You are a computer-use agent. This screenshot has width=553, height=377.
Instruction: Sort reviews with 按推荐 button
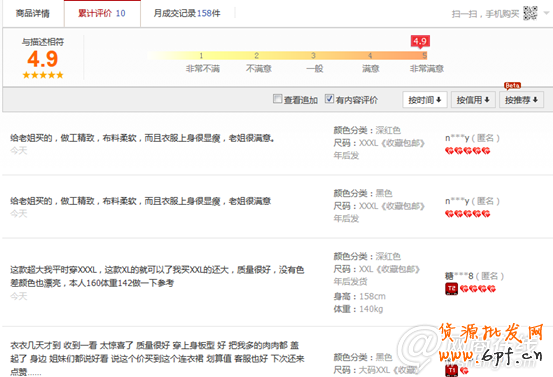pyautogui.click(x=521, y=100)
